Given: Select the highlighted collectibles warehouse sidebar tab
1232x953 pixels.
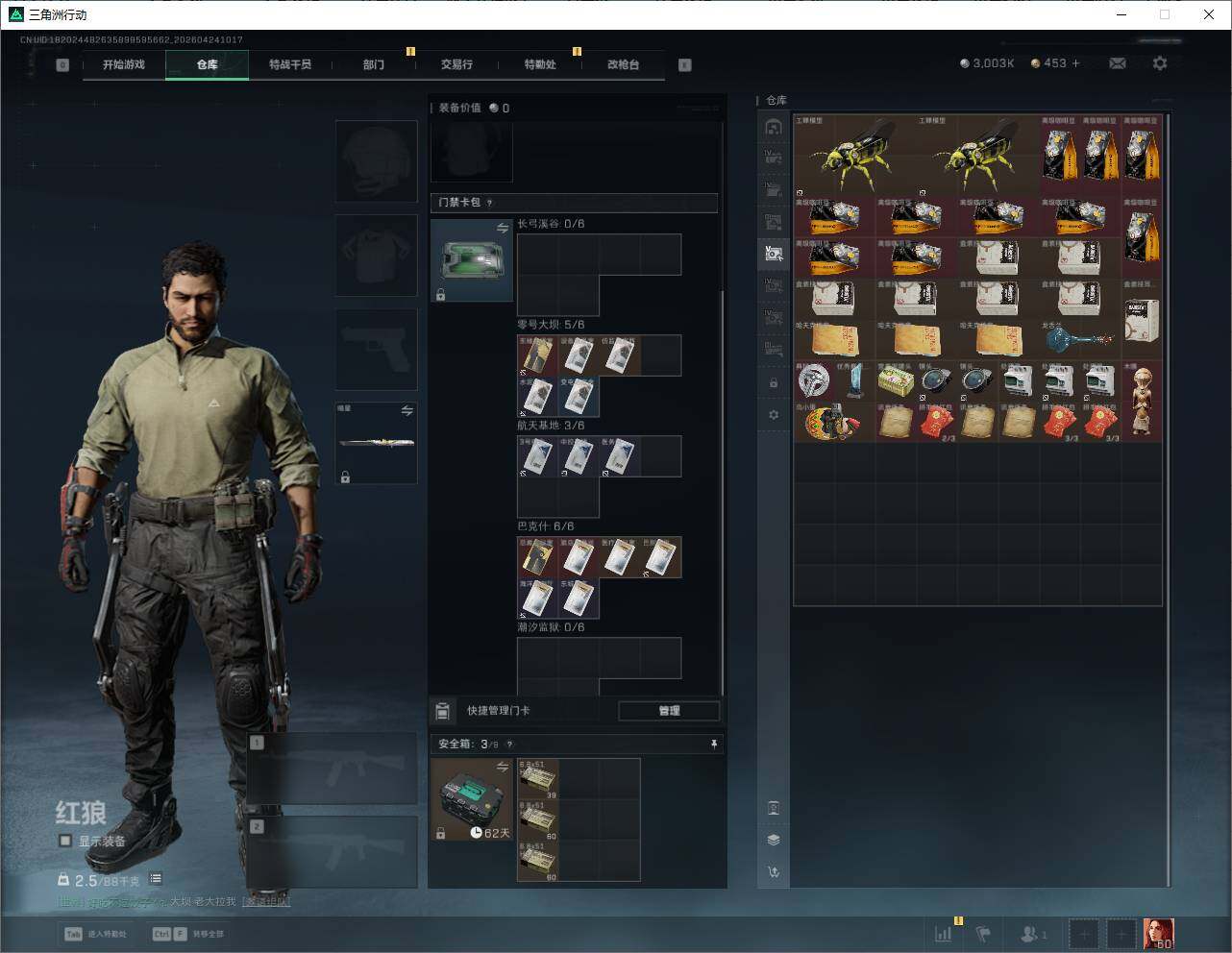Looking at the screenshot, I should [x=774, y=253].
